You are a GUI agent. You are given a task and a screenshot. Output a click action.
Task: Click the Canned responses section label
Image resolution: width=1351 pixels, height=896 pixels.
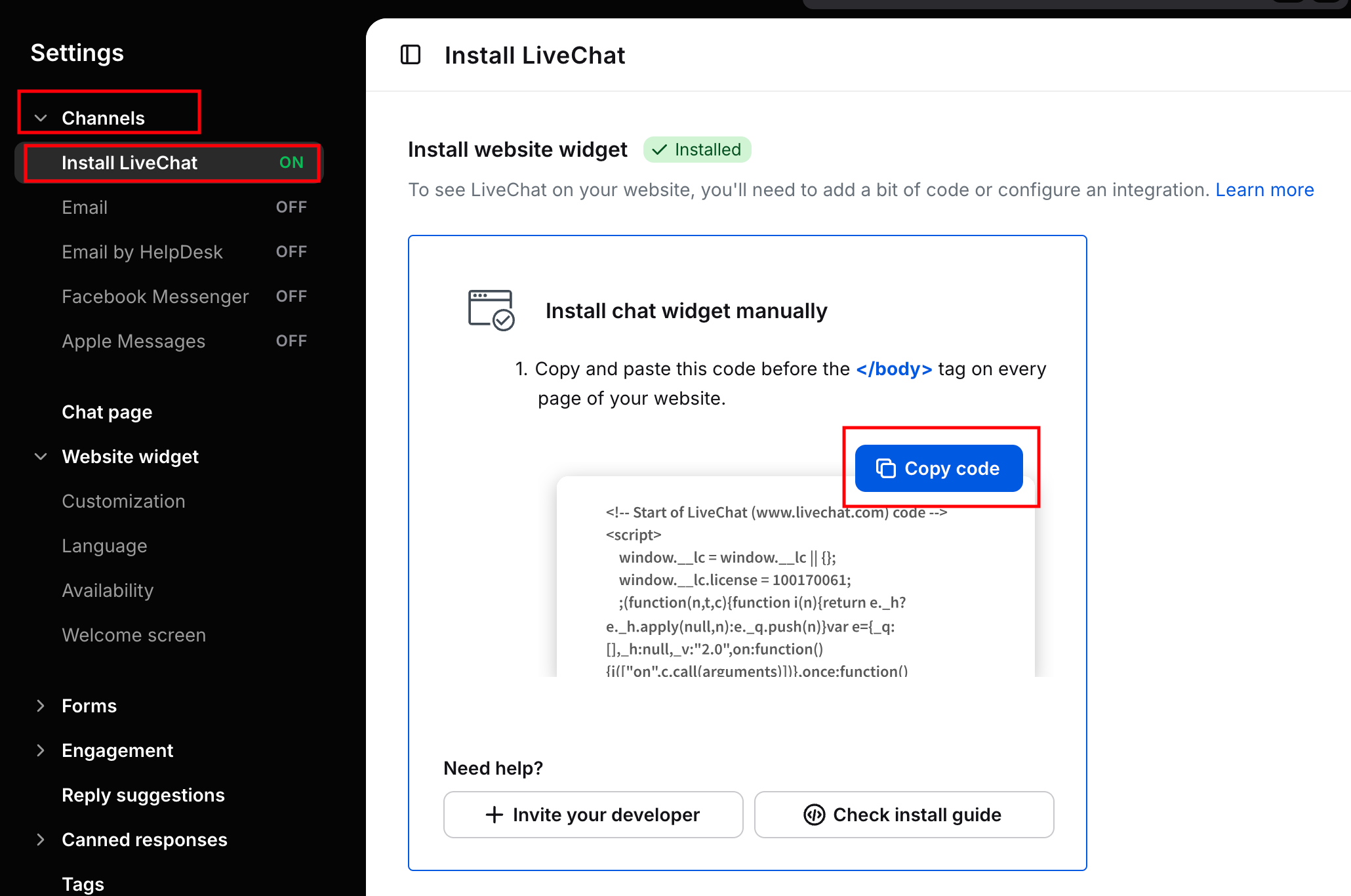coord(144,840)
